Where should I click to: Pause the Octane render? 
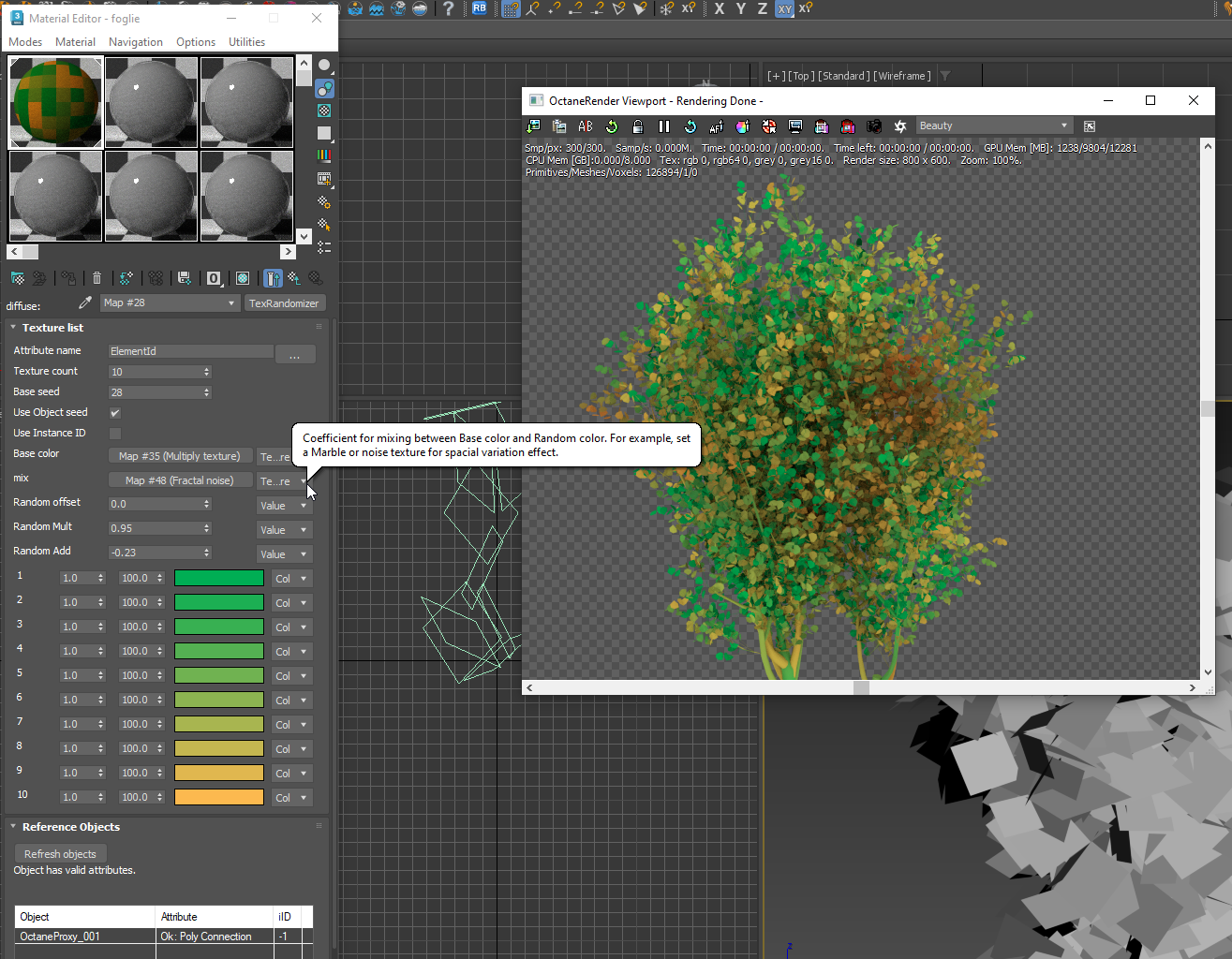click(x=664, y=126)
